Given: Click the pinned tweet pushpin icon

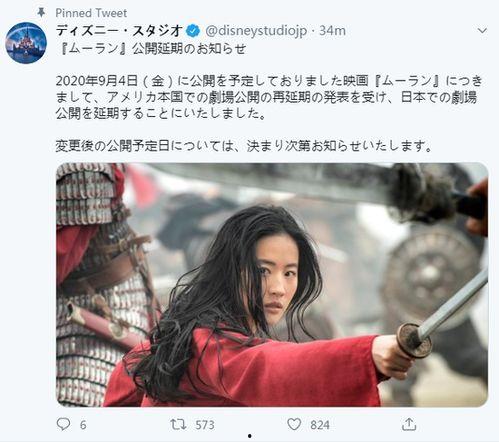Looking at the screenshot, I should point(41,13).
